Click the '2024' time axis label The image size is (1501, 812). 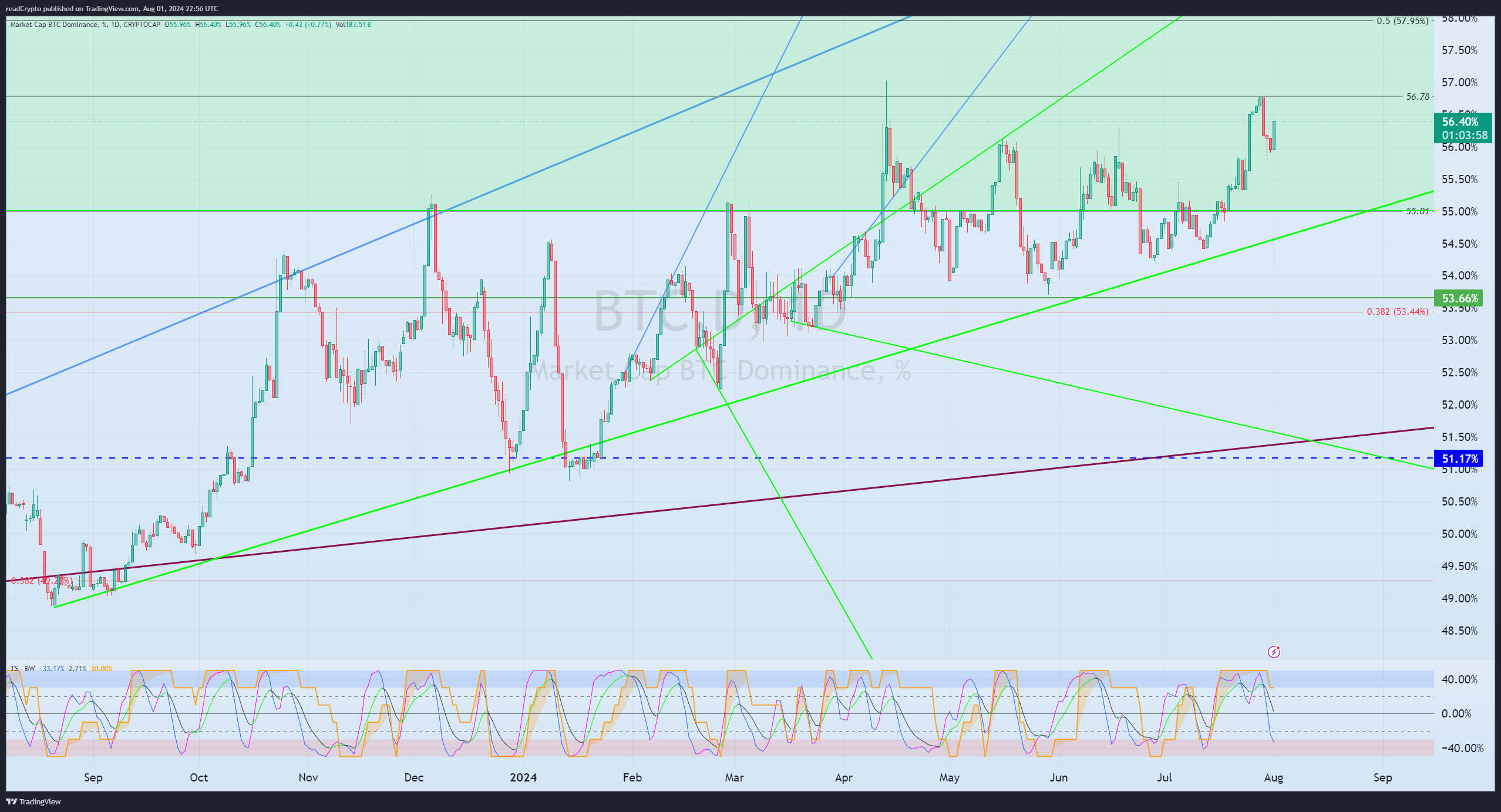(x=523, y=777)
